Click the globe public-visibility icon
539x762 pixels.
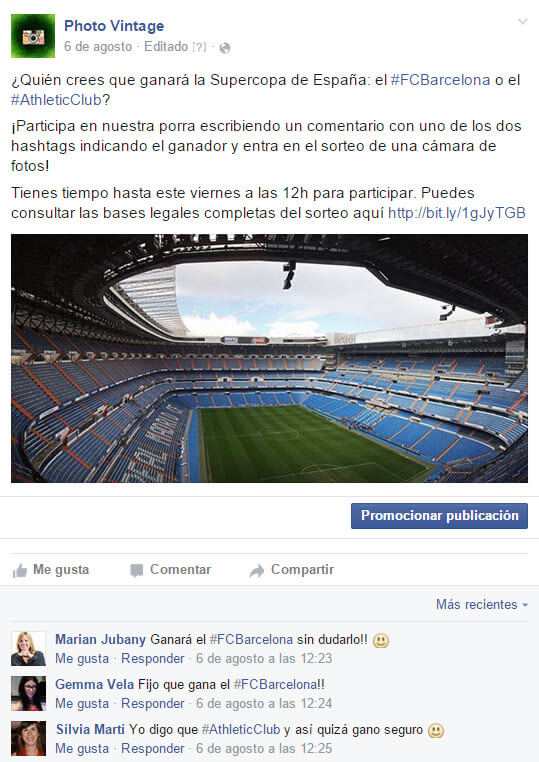tap(225, 48)
